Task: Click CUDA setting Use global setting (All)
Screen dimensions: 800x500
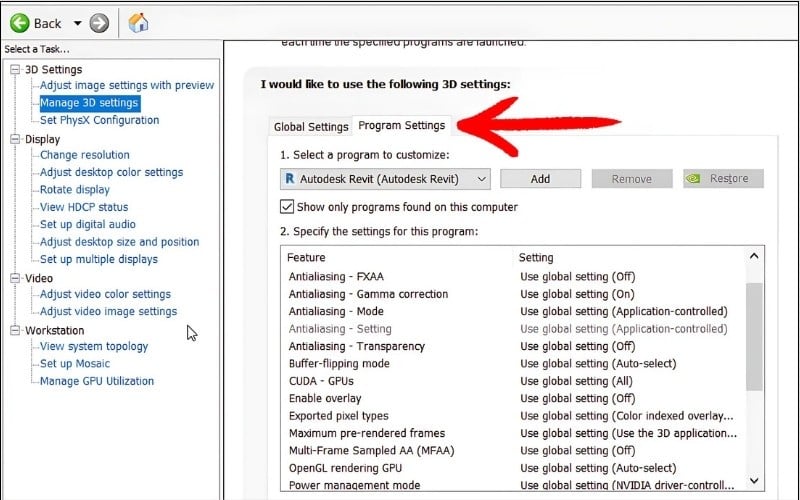Action: [577, 381]
